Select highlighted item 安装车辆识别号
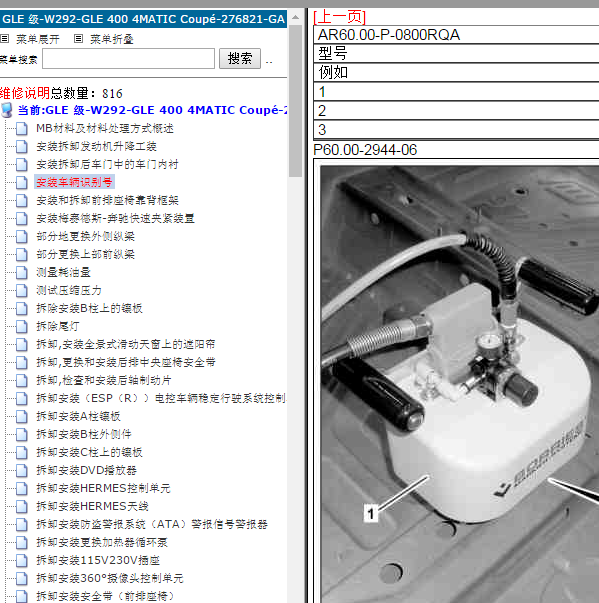 pos(74,182)
